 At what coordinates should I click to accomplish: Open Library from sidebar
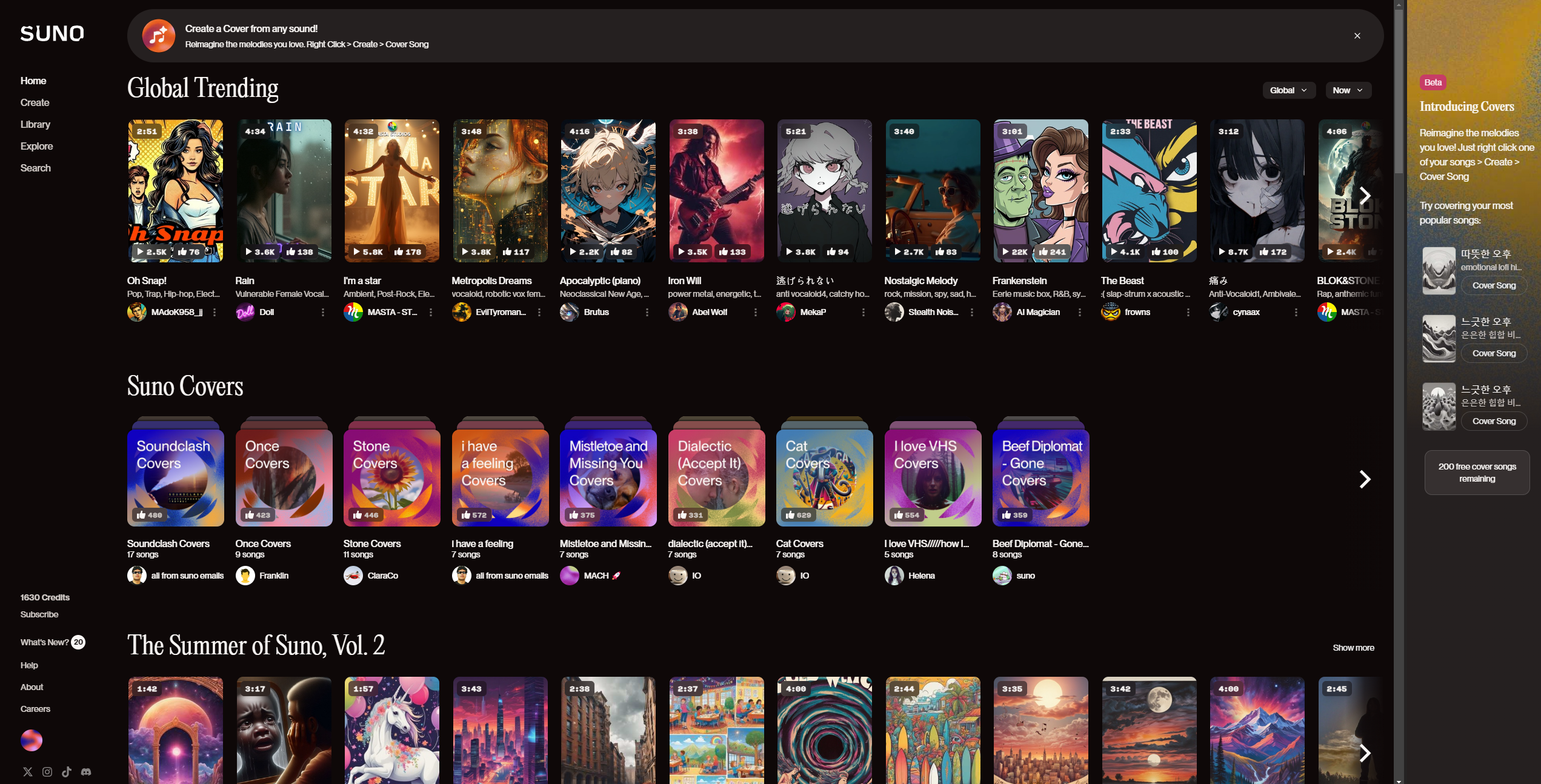click(36, 124)
